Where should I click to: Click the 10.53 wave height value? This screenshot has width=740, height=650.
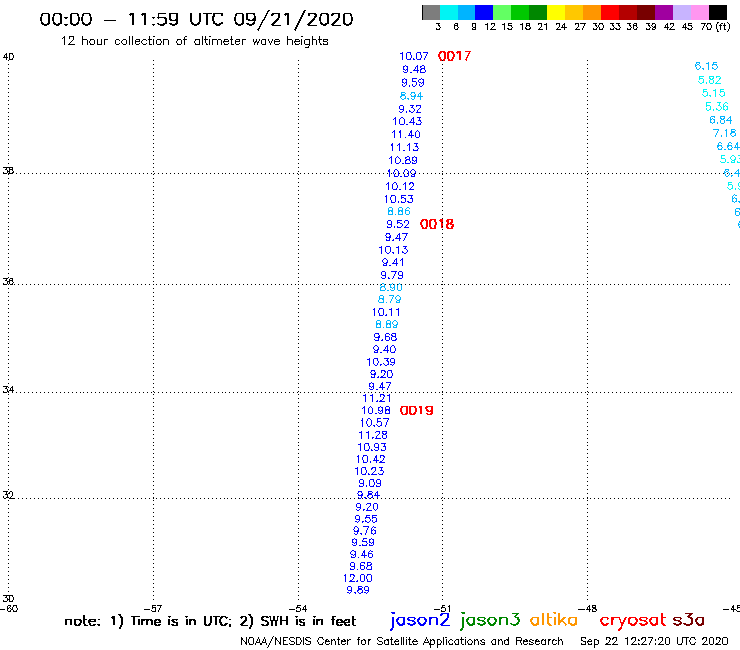point(399,199)
